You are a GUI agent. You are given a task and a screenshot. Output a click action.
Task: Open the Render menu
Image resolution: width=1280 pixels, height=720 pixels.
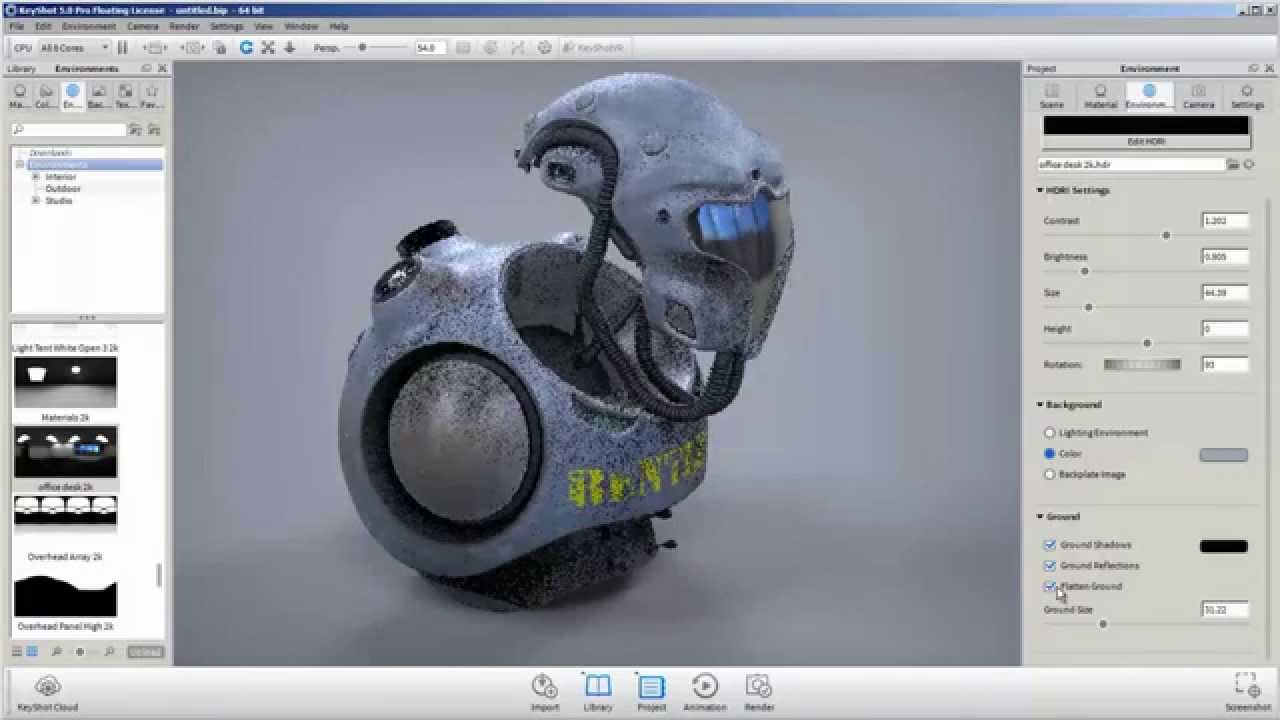coord(184,26)
